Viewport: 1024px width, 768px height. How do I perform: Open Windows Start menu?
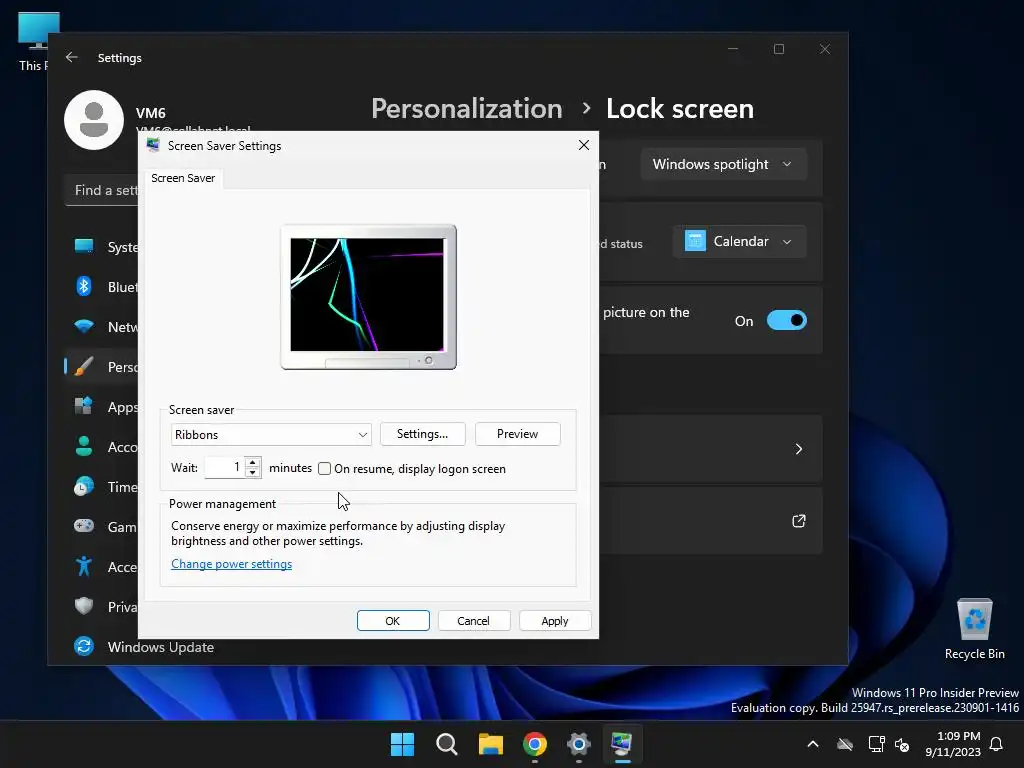(x=402, y=744)
